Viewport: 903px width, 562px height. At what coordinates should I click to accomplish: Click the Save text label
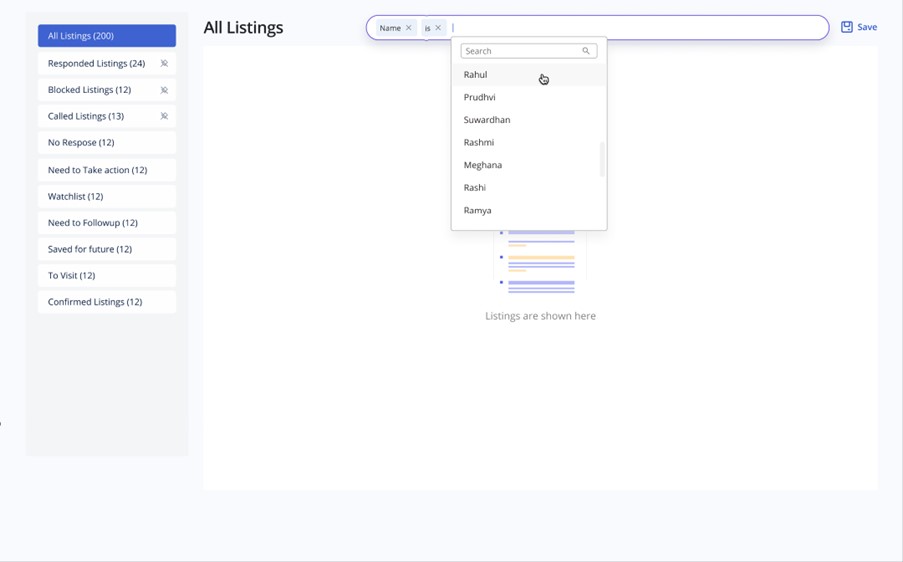pos(867,27)
